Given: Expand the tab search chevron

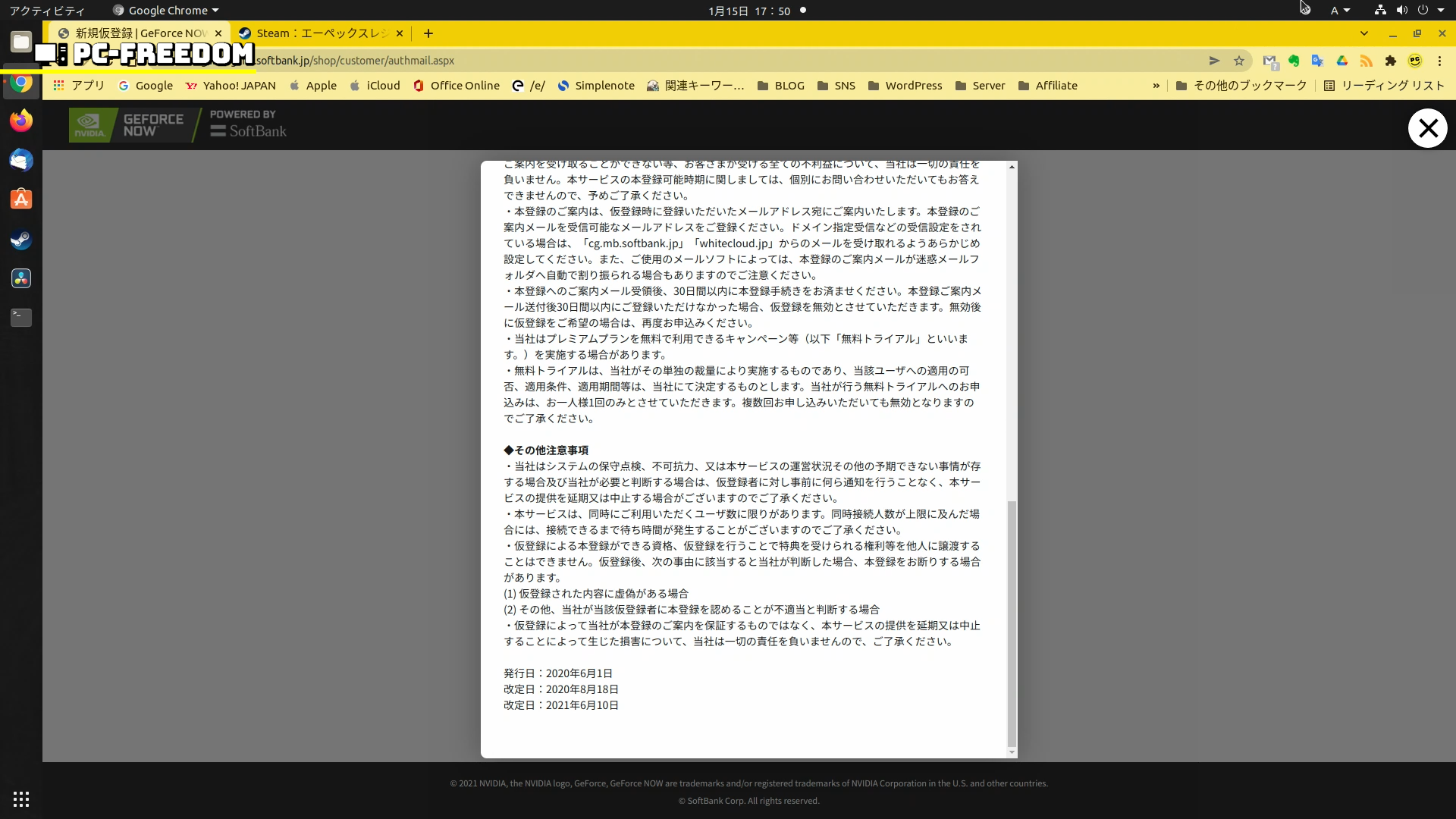Looking at the screenshot, I should [1363, 33].
